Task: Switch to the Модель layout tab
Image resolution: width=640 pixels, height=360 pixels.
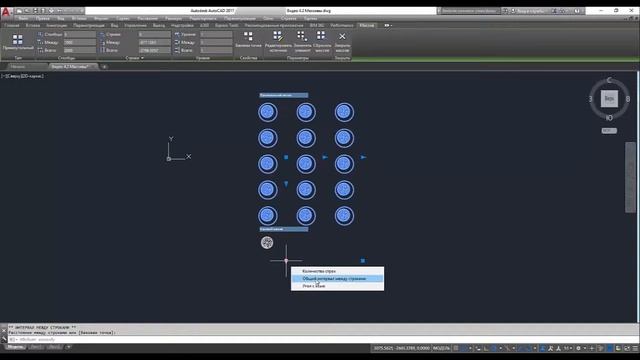Action: (x=15, y=347)
